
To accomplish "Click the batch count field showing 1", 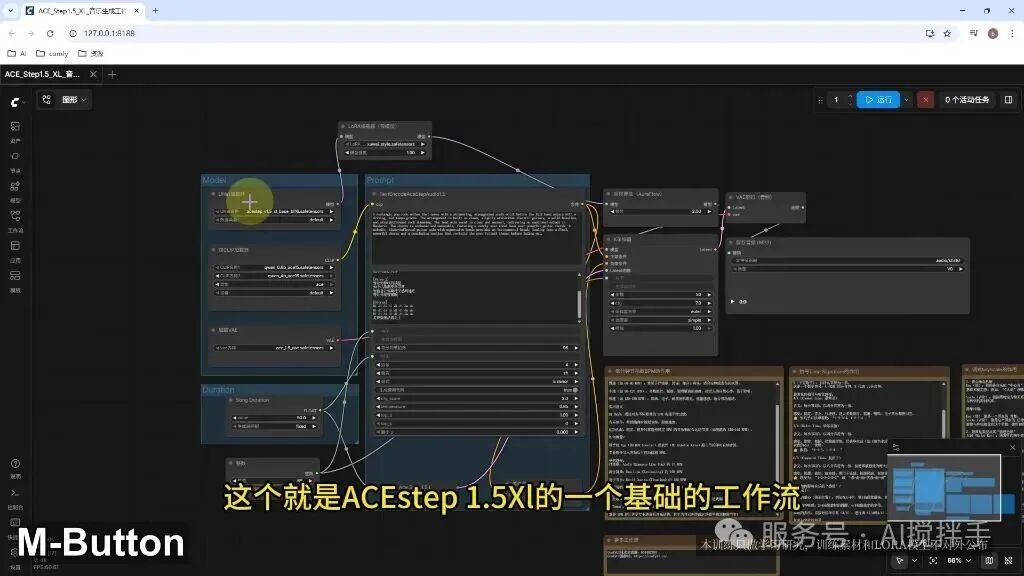I will (x=836, y=100).
